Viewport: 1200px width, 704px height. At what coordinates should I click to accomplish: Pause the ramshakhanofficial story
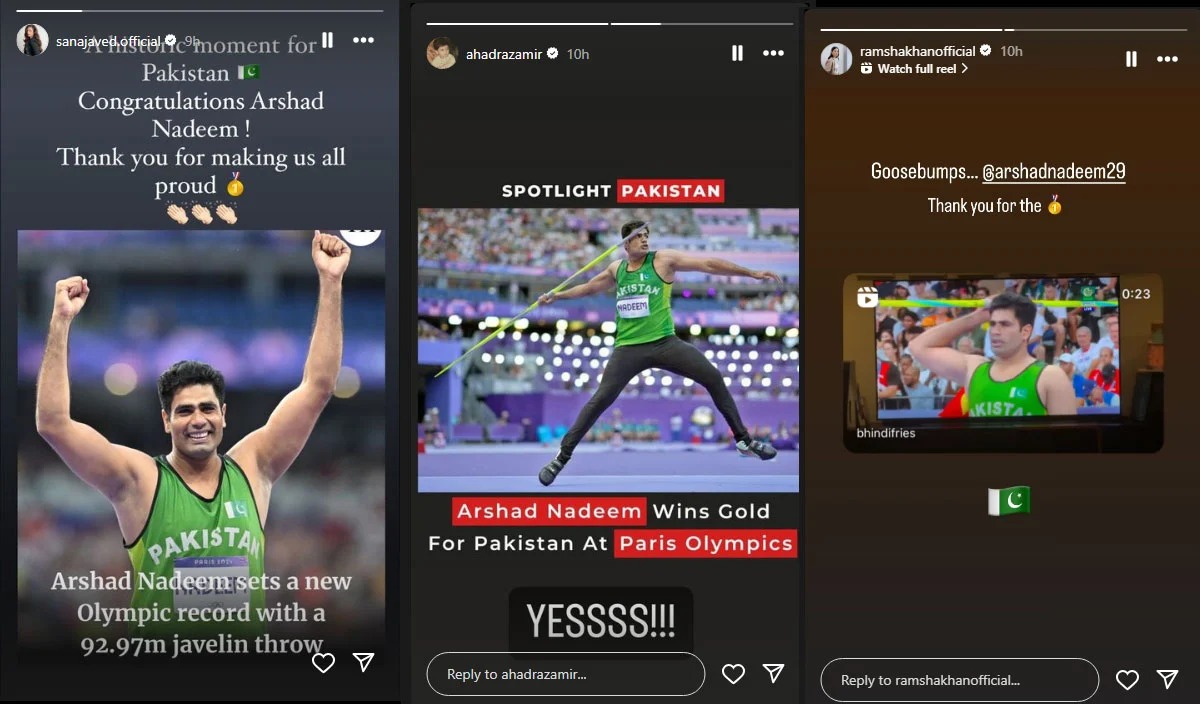1131,59
